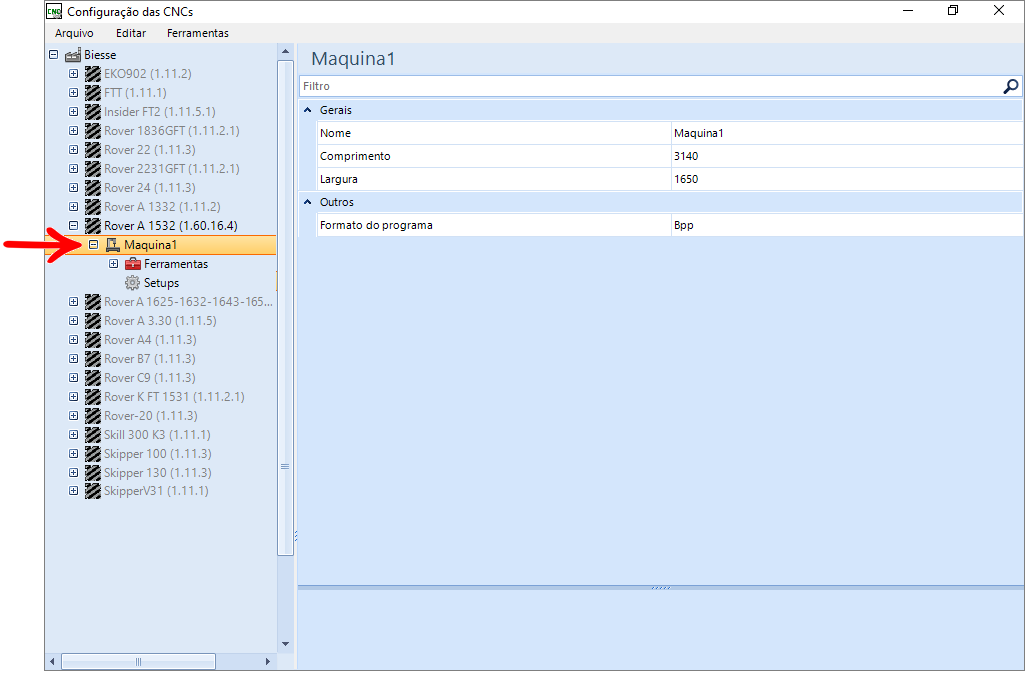1032x675 pixels.
Task: Click the Formato do programa label
Action: tap(376, 225)
